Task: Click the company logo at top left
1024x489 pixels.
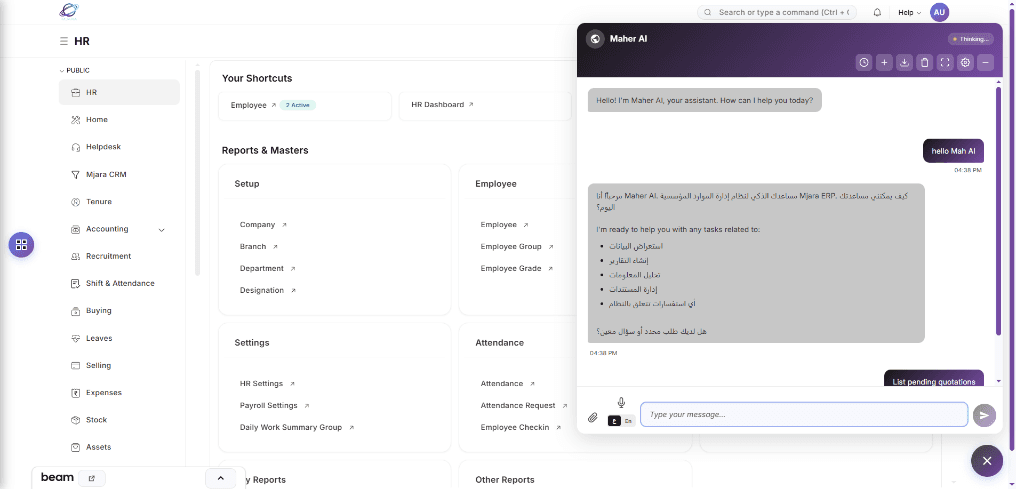Action: pyautogui.click(x=69, y=10)
